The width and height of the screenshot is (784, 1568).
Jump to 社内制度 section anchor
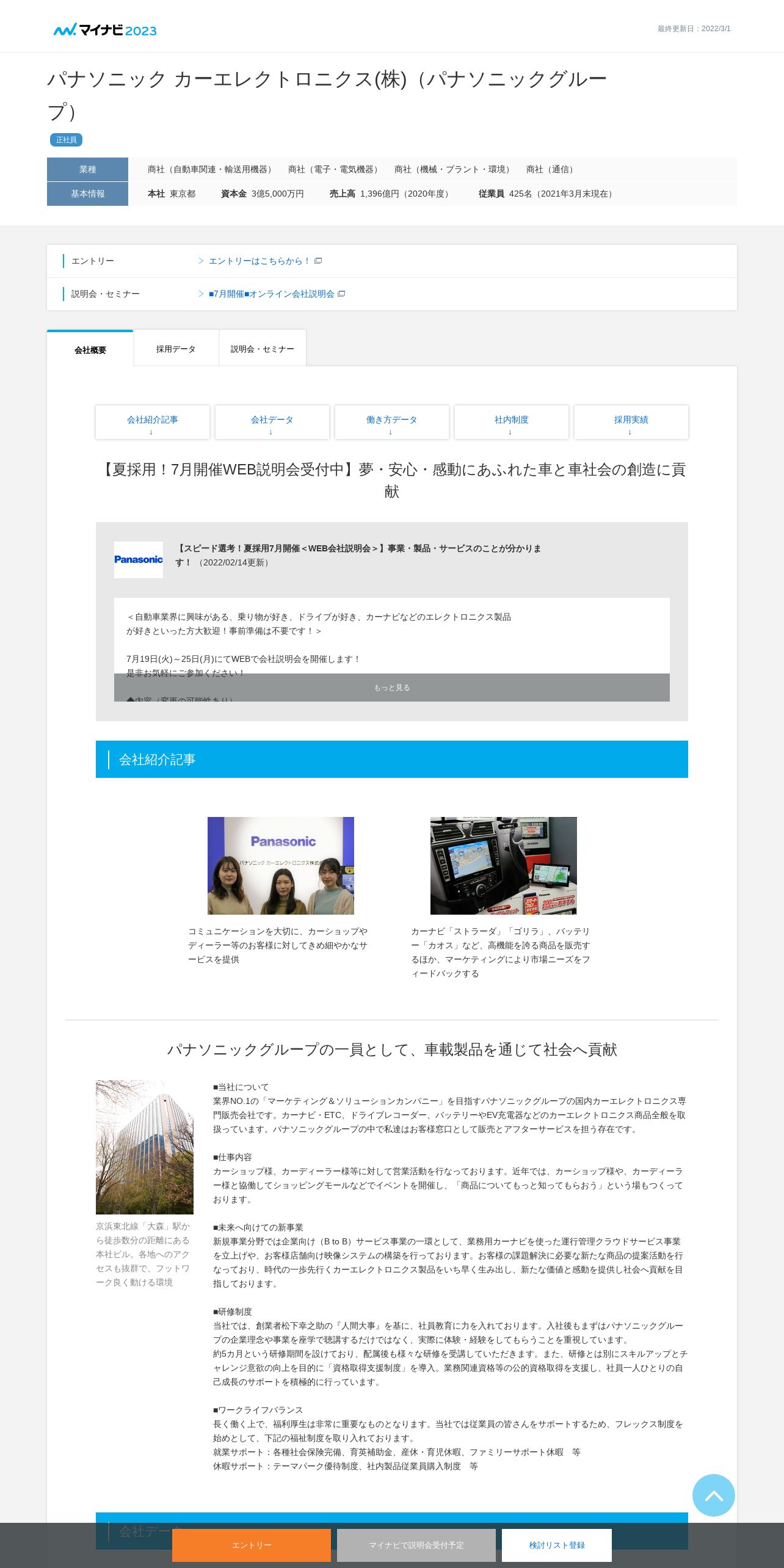pyautogui.click(x=512, y=422)
